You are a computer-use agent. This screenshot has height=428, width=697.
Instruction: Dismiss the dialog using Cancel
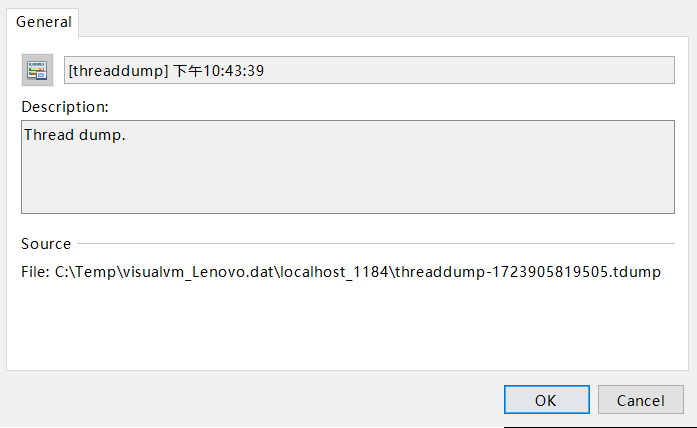(641, 400)
